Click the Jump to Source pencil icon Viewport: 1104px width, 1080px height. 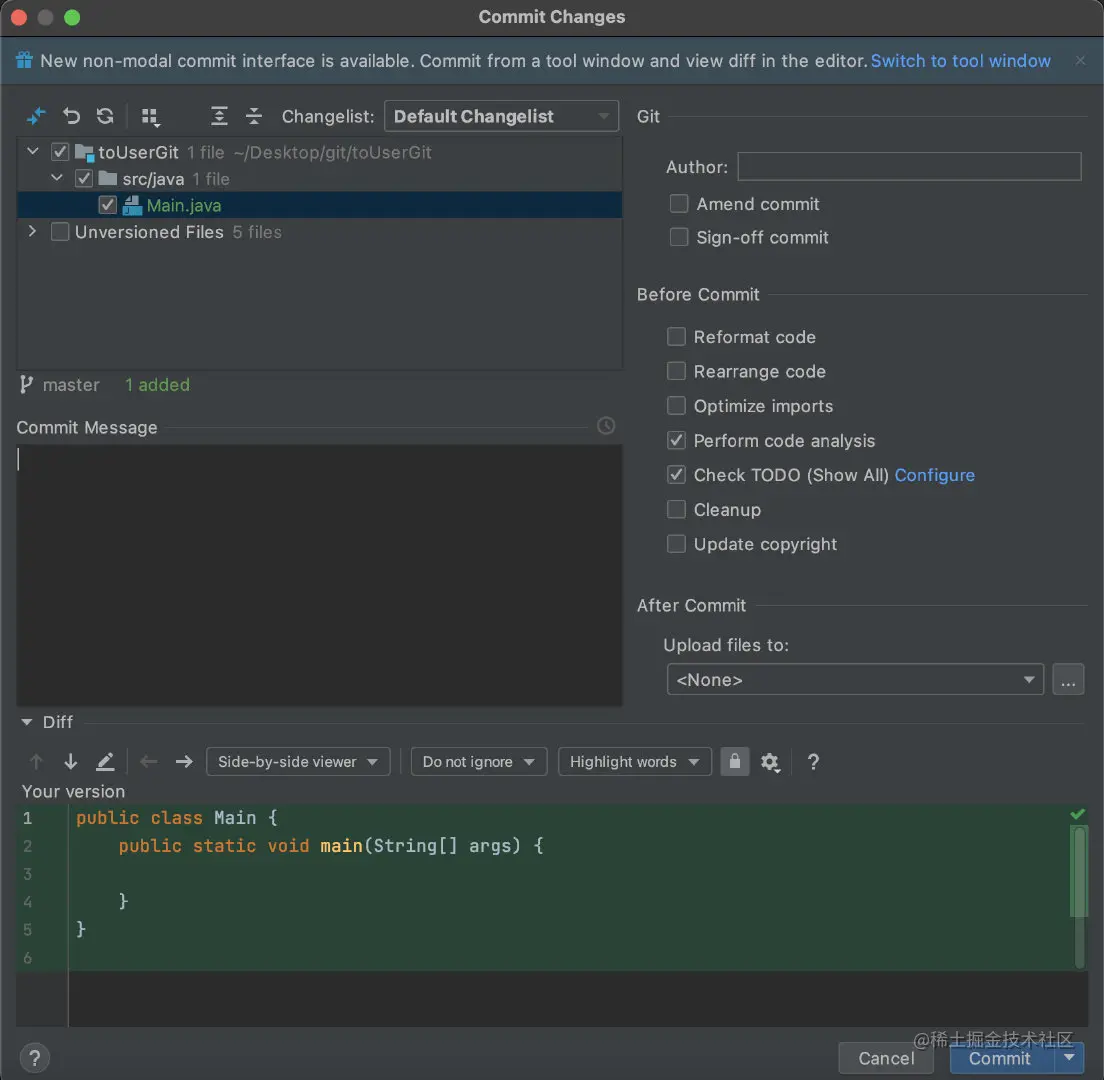point(105,762)
